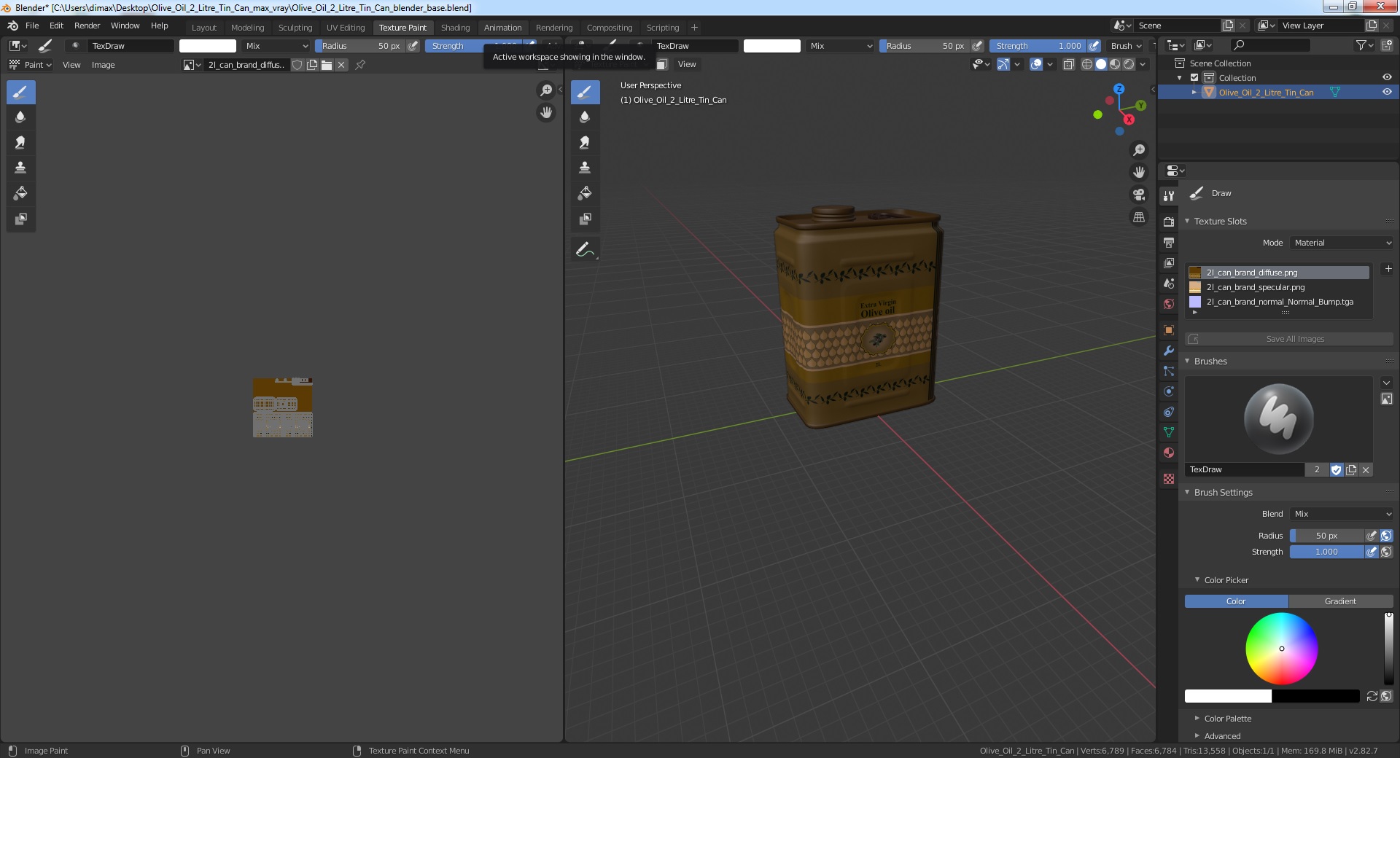The height and width of the screenshot is (844, 1400).
Task: Open the Texture Slots Mode dropdown
Action: click(x=1342, y=243)
